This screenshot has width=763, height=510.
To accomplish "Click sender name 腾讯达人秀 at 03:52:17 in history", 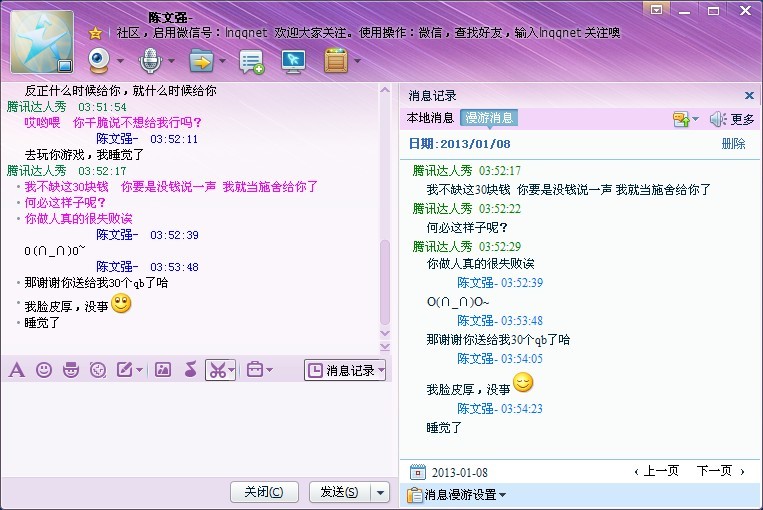I will click(x=442, y=171).
